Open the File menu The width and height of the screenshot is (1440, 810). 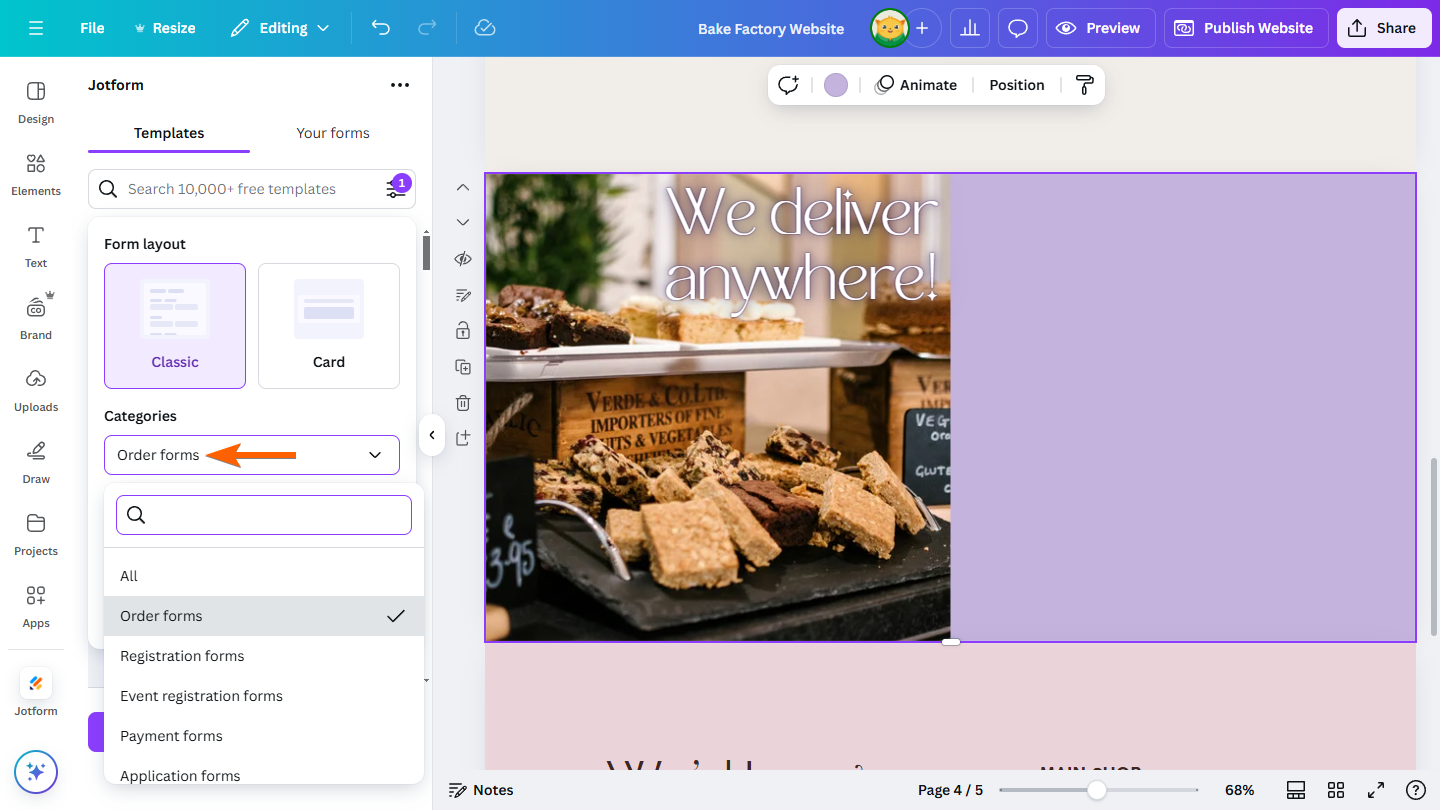[x=91, y=28]
